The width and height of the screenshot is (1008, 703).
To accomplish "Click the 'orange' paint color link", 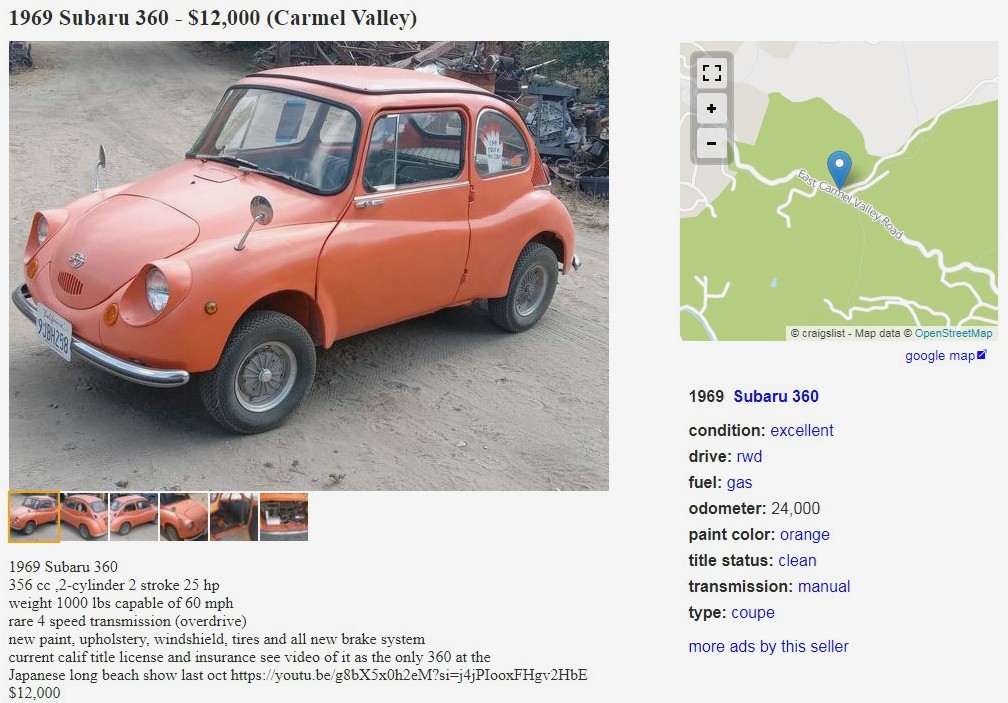I will click(x=804, y=535).
